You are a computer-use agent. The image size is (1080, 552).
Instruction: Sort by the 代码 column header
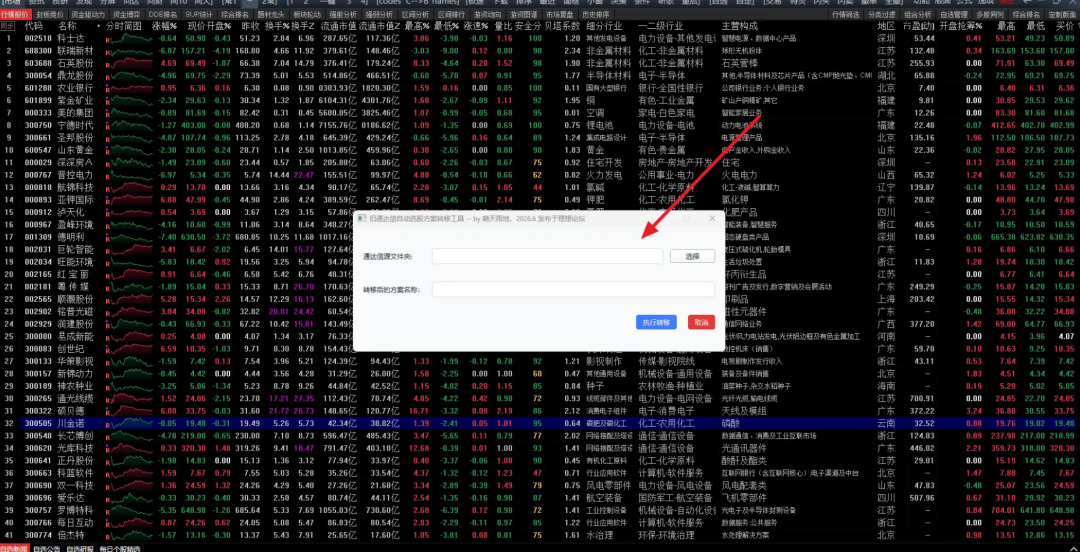click(34, 26)
